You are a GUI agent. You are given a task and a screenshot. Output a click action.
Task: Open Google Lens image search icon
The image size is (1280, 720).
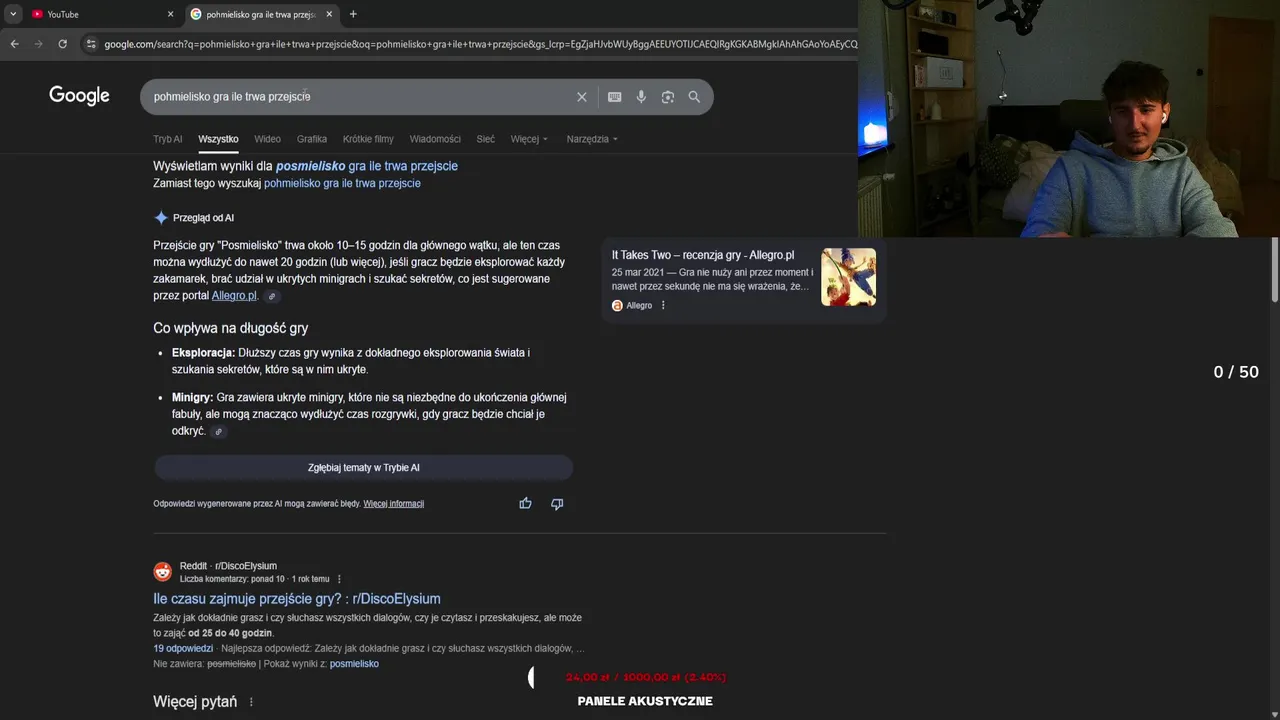tap(667, 97)
